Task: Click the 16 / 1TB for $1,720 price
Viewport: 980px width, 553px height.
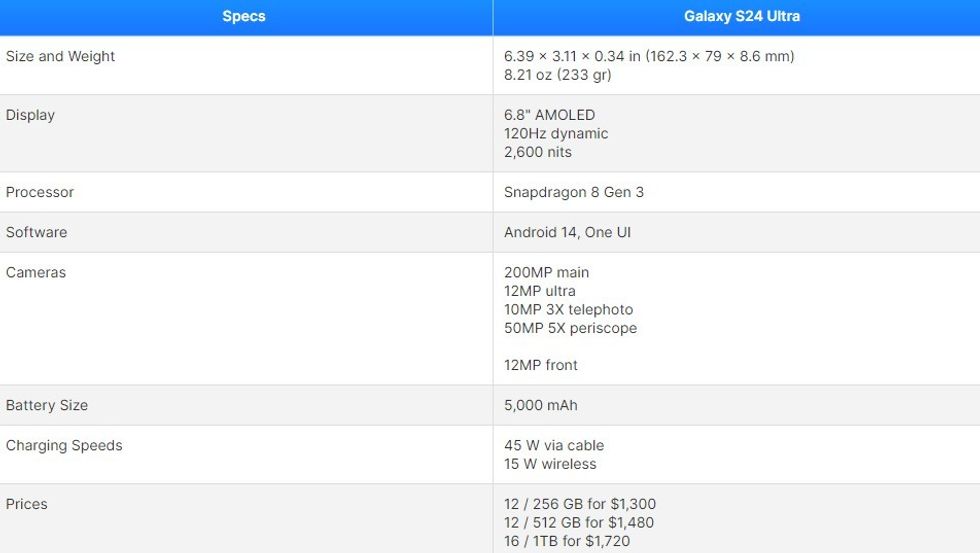Action: 567,542
